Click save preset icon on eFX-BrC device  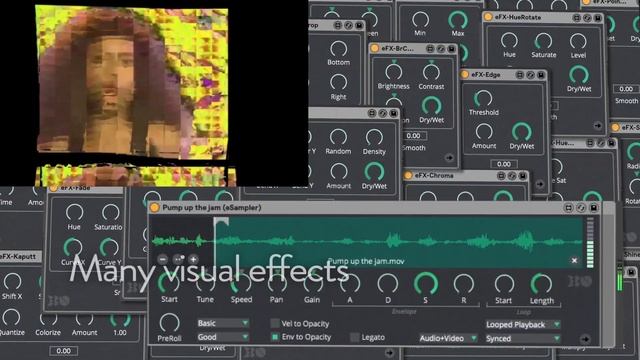451,49
